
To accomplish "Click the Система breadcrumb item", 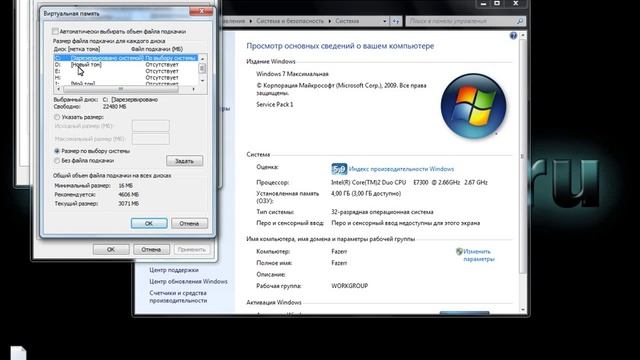I will click(x=347, y=21).
